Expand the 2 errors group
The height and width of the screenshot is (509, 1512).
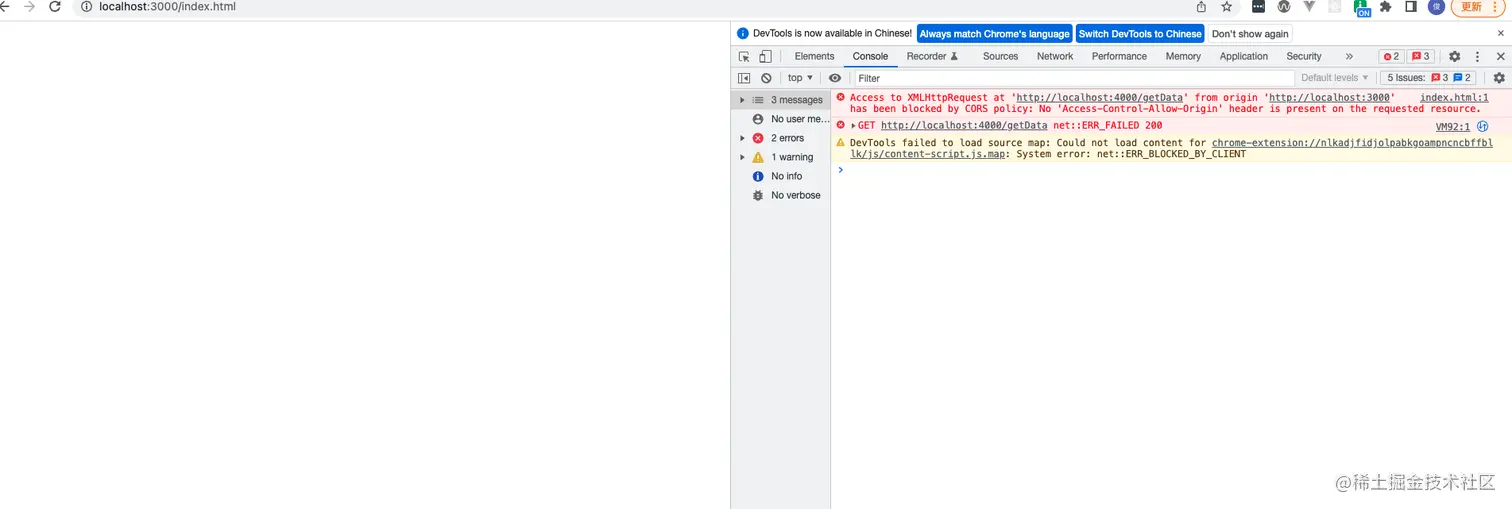pyautogui.click(x=742, y=138)
